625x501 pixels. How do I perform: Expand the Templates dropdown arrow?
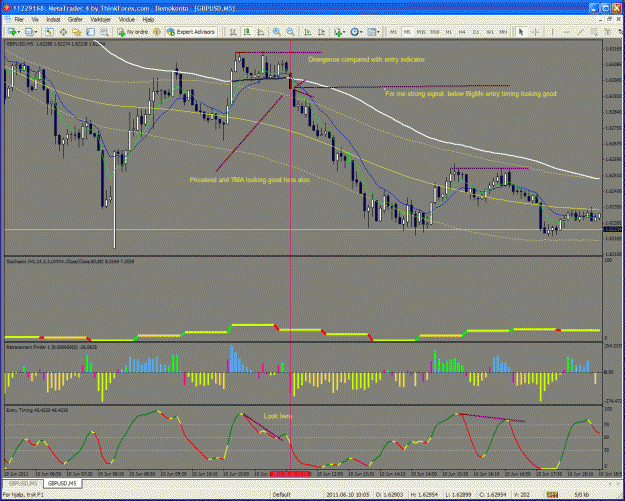pyautogui.click(x=378, y=32)
